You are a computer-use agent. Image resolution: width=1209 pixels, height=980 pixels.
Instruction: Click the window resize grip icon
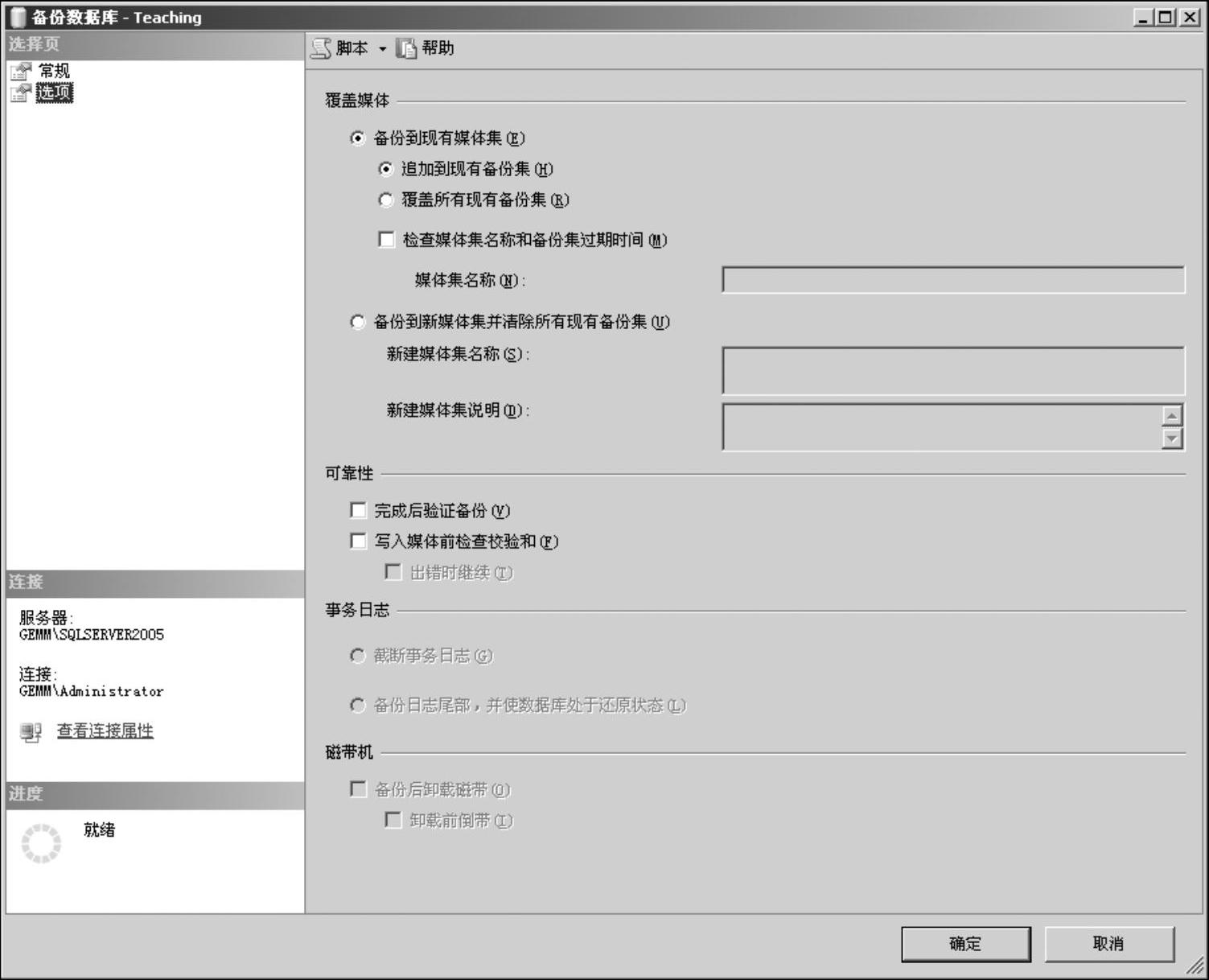(1195, 966)
